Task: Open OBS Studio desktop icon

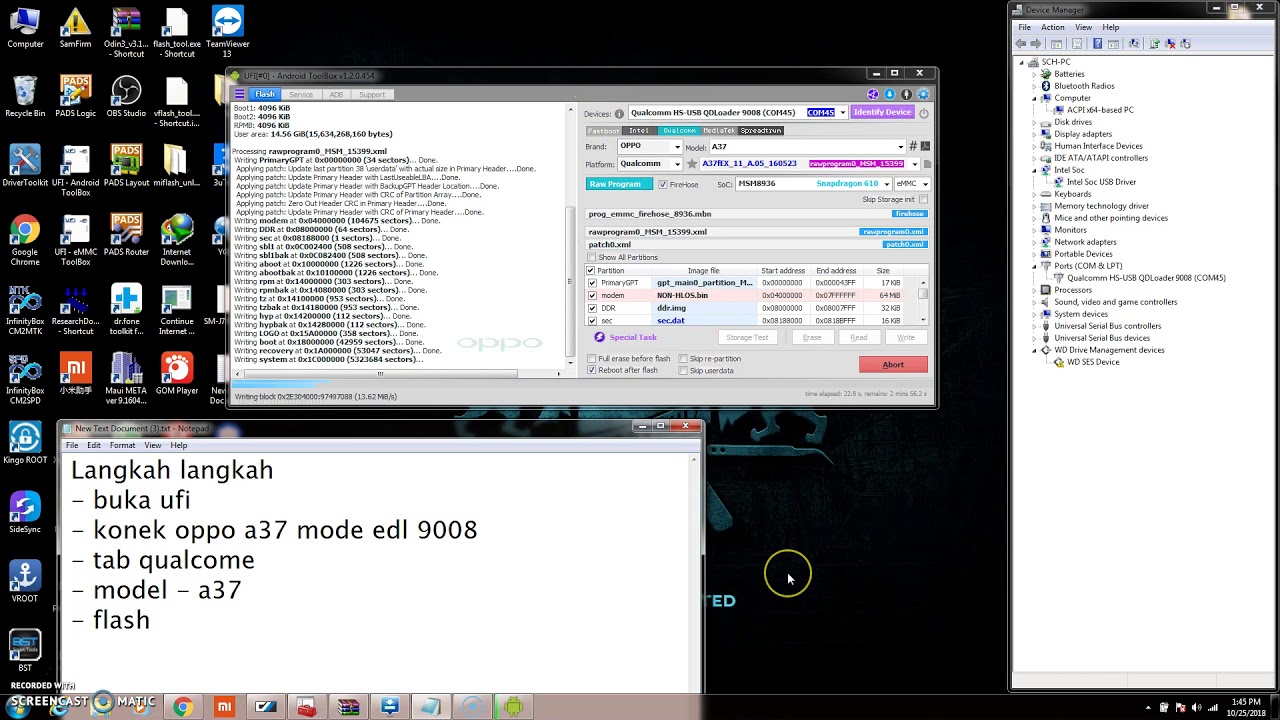Action: pos(126,97)
